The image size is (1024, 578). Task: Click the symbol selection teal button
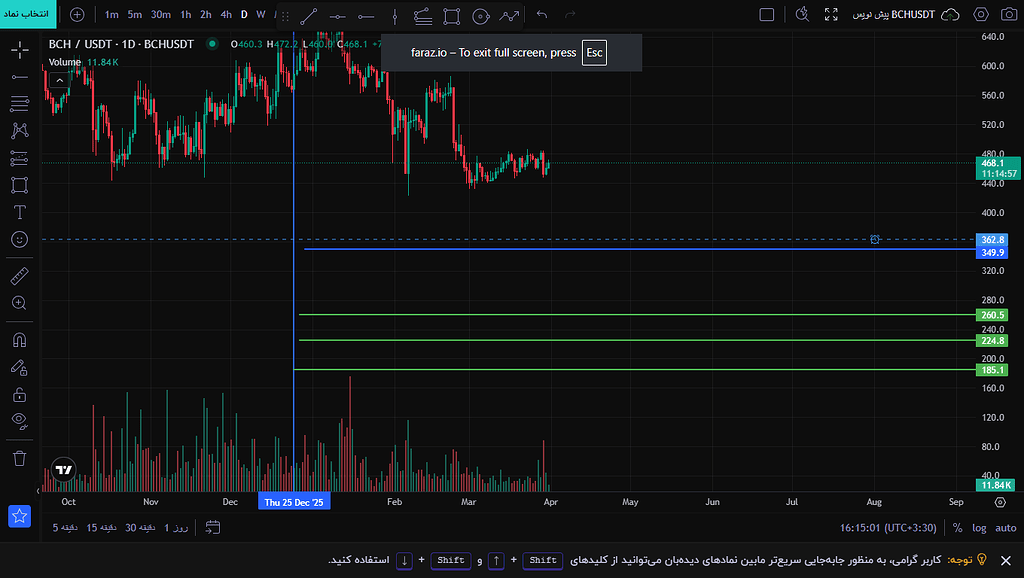(x=28, y=14)
